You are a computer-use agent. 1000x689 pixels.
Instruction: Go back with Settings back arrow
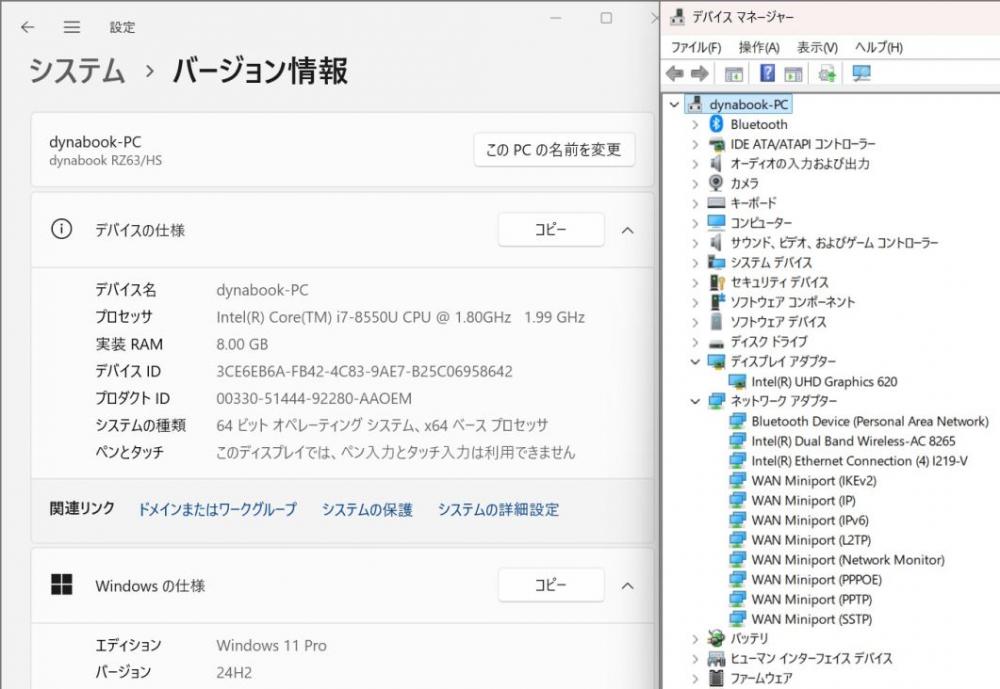point(27,27)
